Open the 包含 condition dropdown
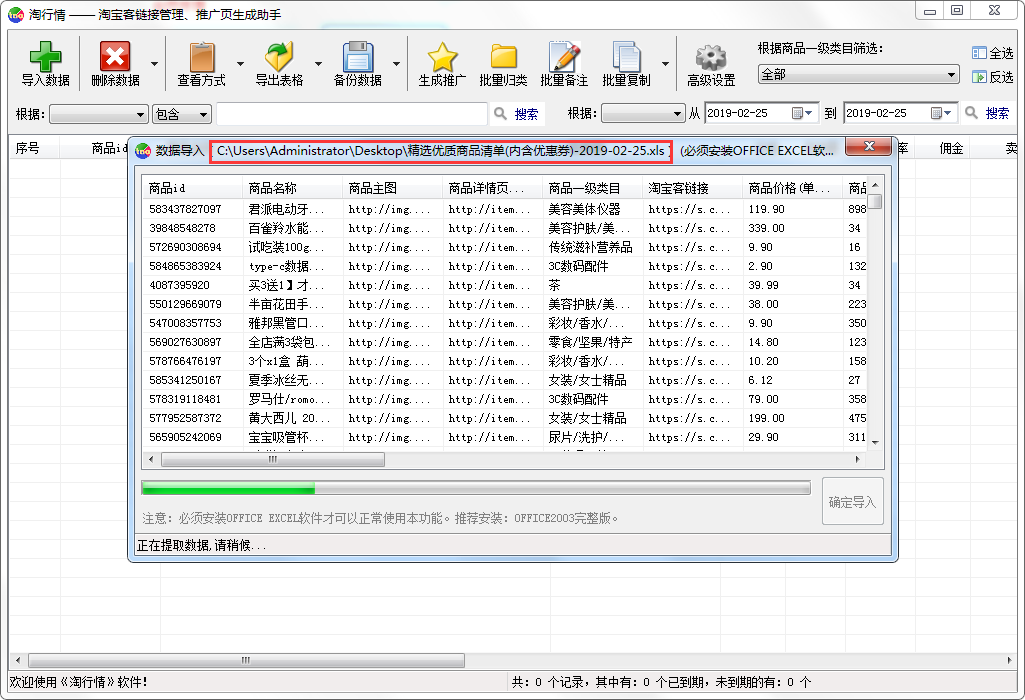 pyautogui.click(x=181, y=114)
